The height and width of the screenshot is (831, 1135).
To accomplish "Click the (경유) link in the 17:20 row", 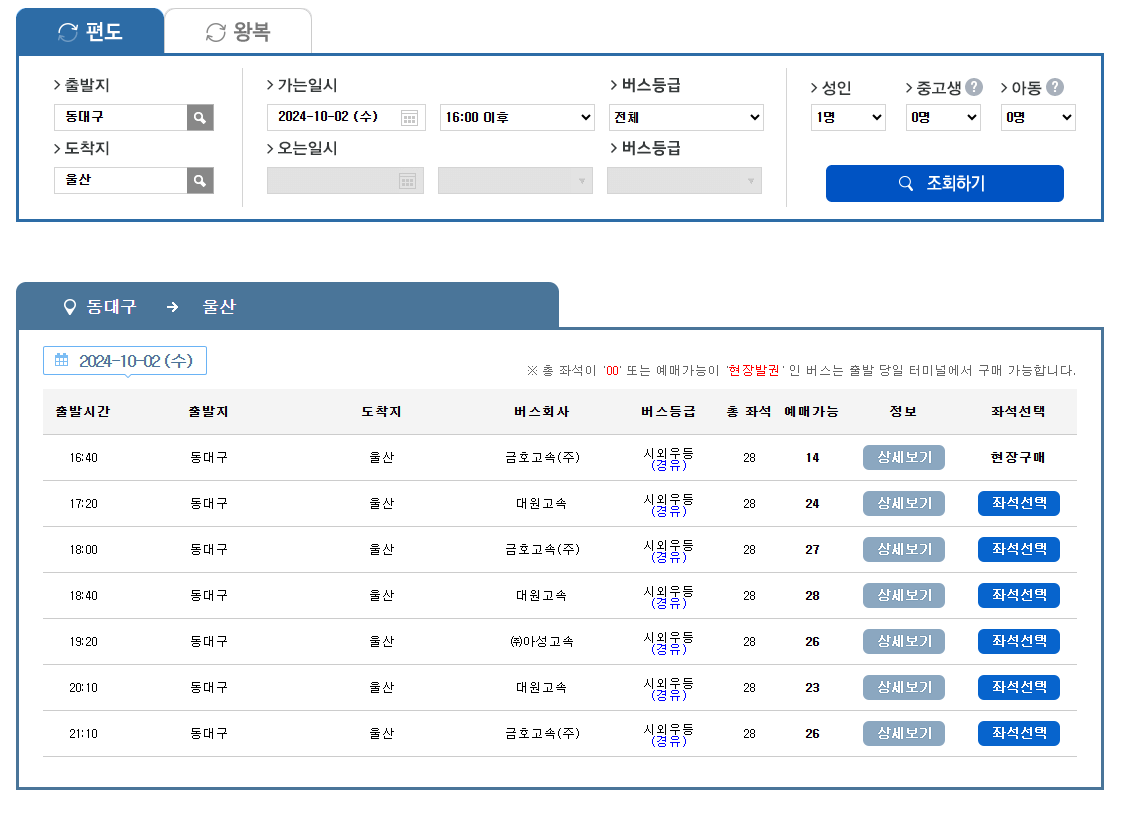I will (669, 511).
